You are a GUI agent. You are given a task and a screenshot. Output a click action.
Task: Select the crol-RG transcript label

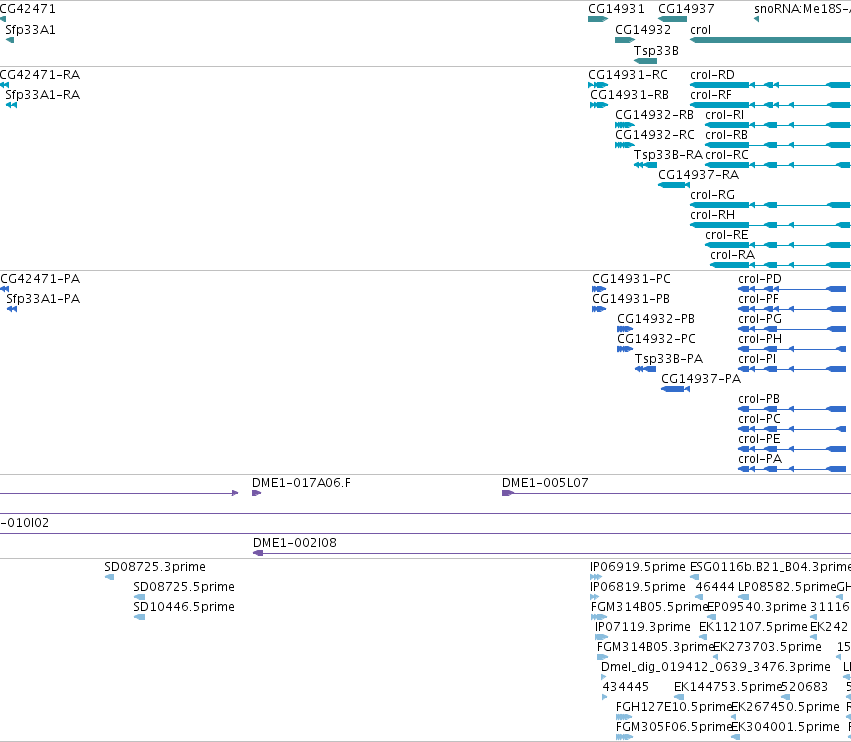tap(712, 195)
